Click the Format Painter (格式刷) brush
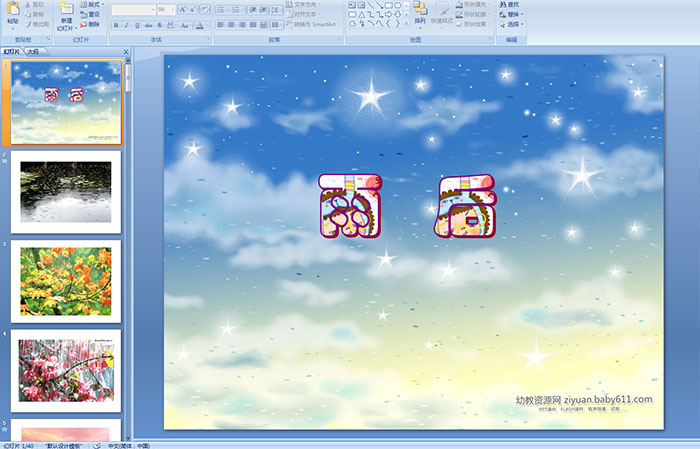This screenshot has height=449, width=700. point(38,24)
